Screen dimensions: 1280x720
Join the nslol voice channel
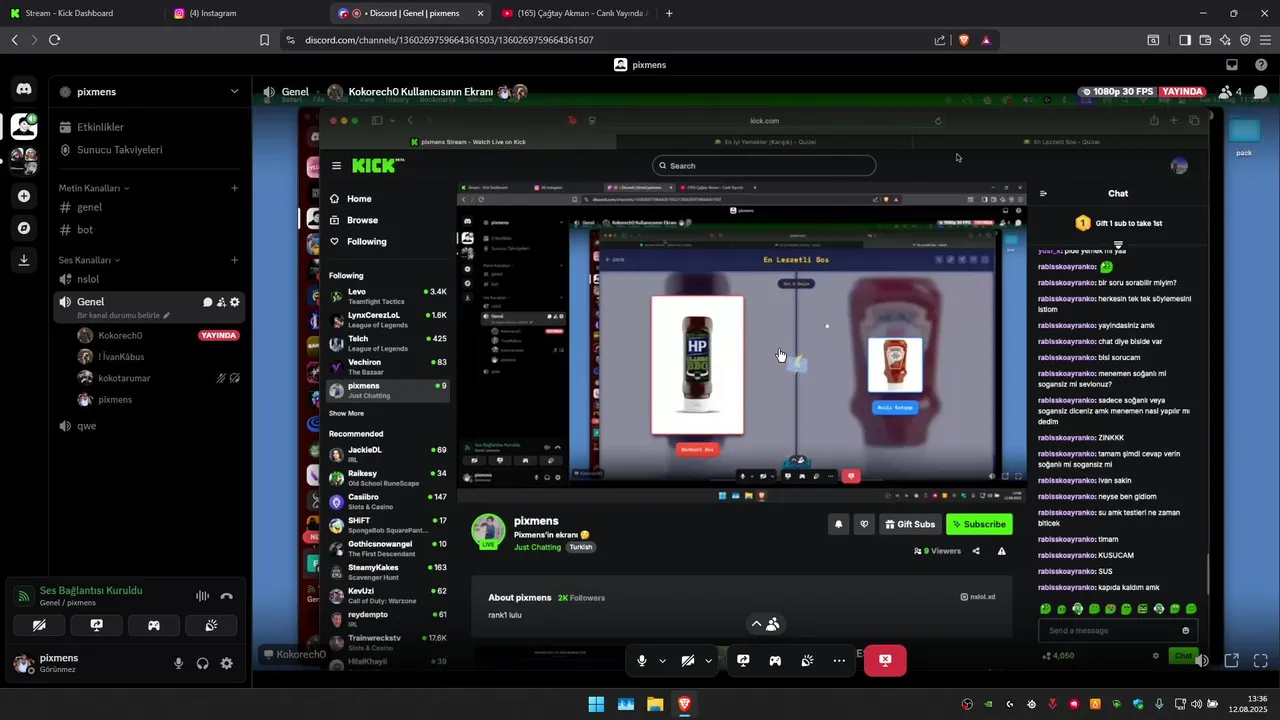point(150,279)
